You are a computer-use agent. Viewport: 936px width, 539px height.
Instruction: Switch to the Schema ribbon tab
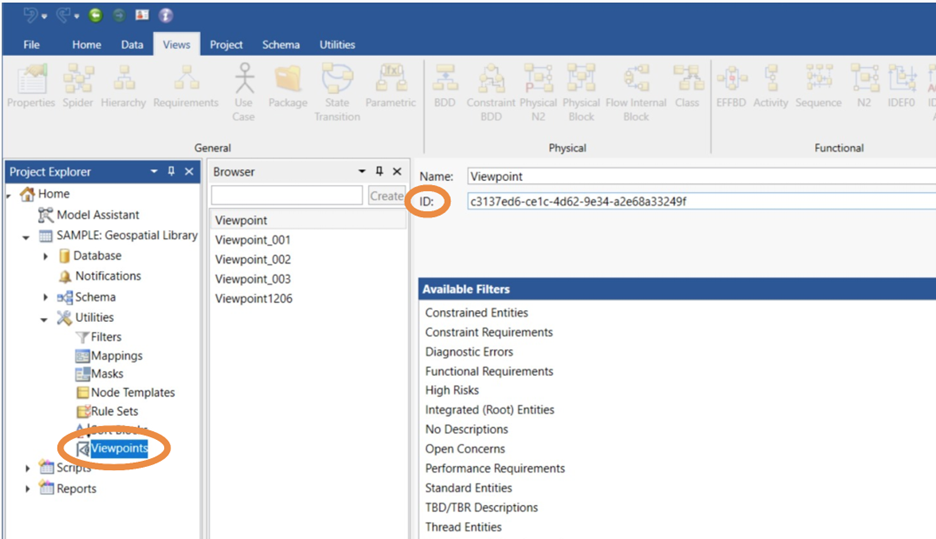[x=281, y=45]
